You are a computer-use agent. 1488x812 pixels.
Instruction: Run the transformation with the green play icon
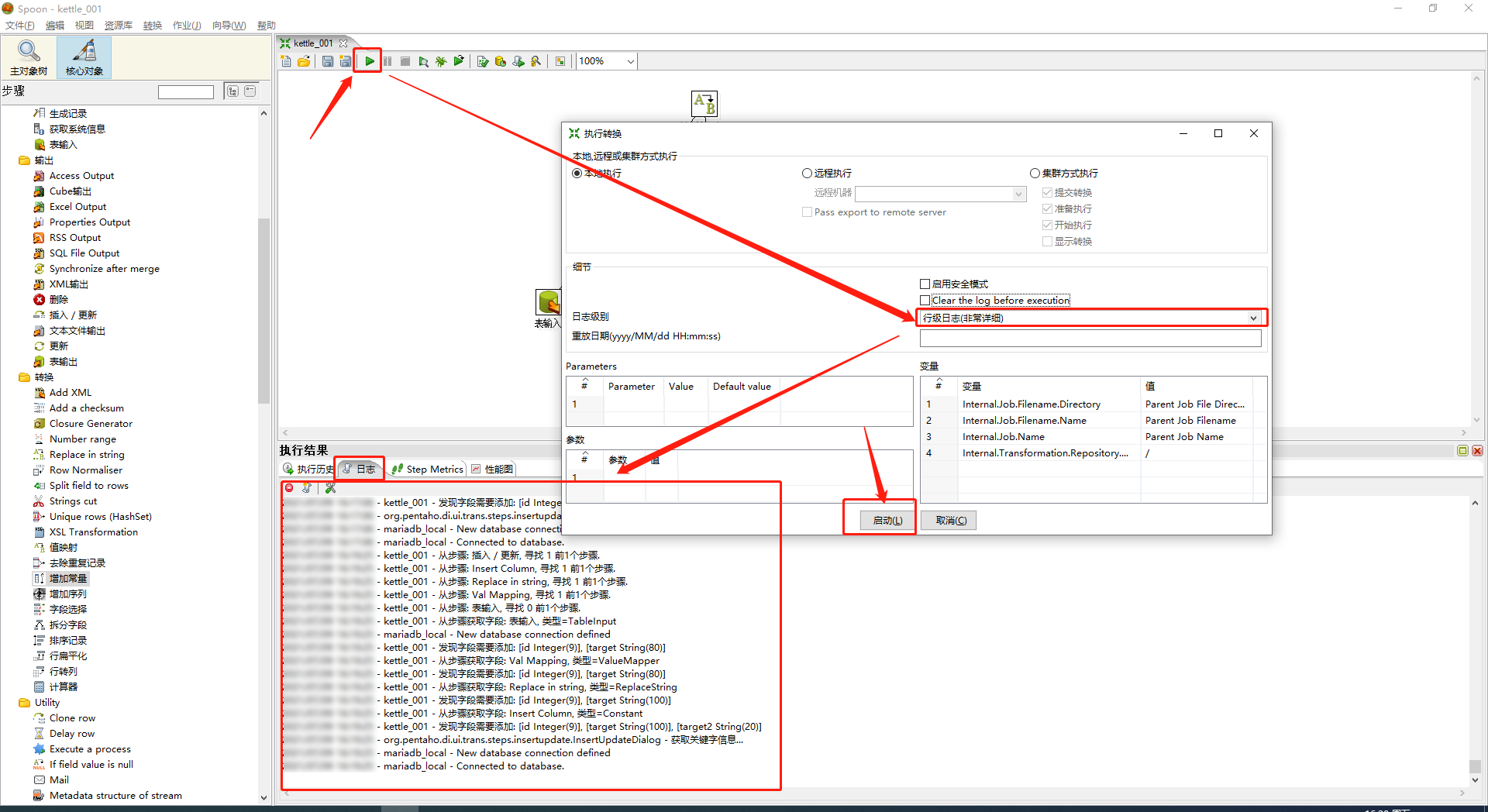tap(370, 61)
